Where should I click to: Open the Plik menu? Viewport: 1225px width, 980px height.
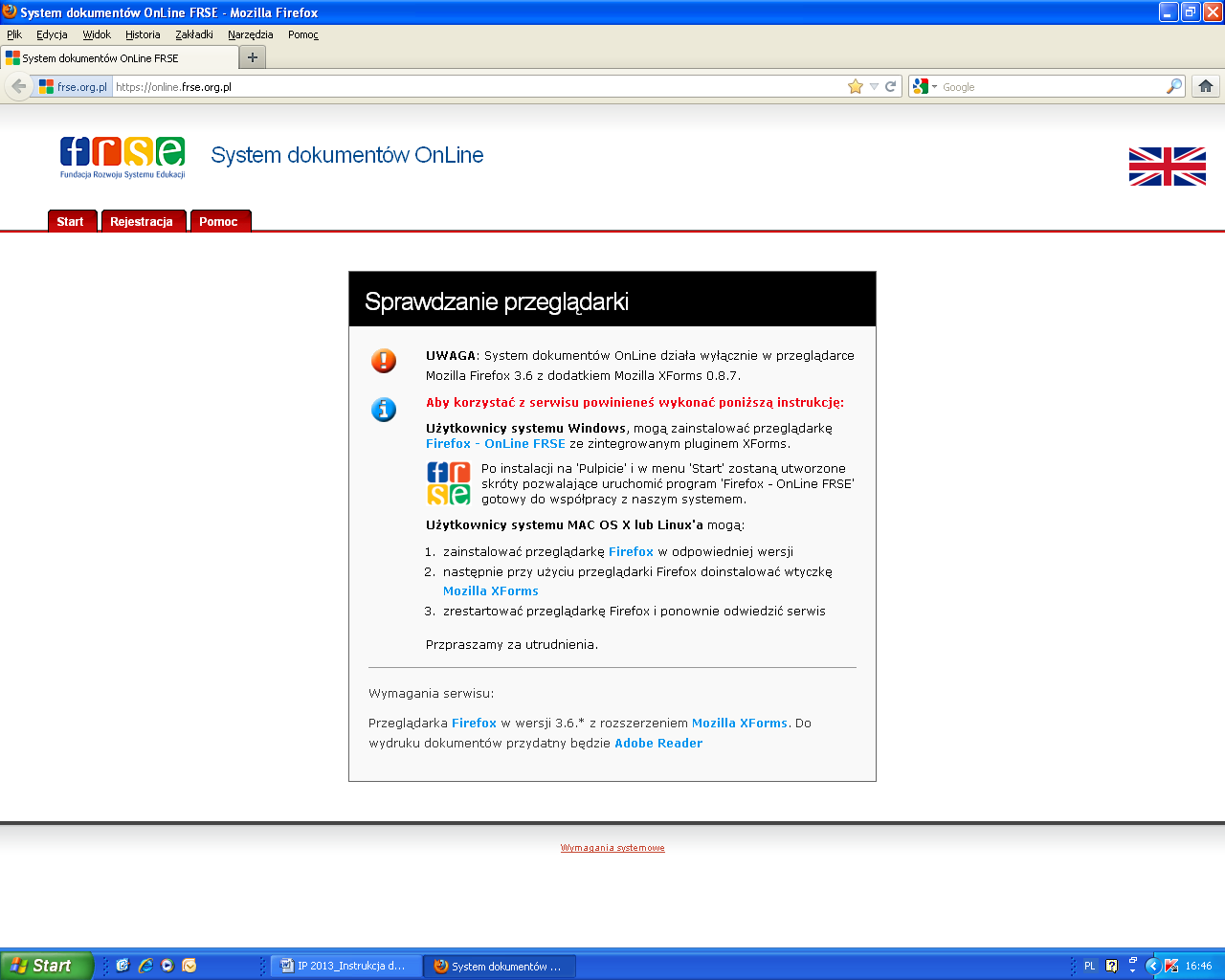(14, 34)
